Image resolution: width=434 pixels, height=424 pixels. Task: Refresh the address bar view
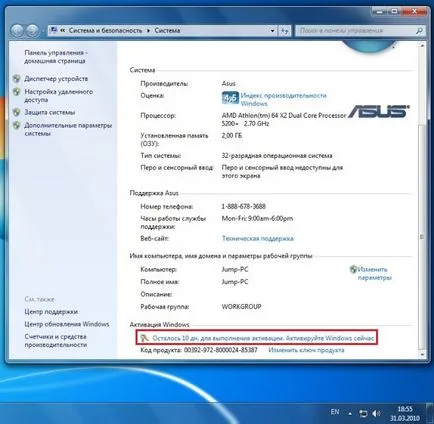pyautogui.click(x=285, y=31)
